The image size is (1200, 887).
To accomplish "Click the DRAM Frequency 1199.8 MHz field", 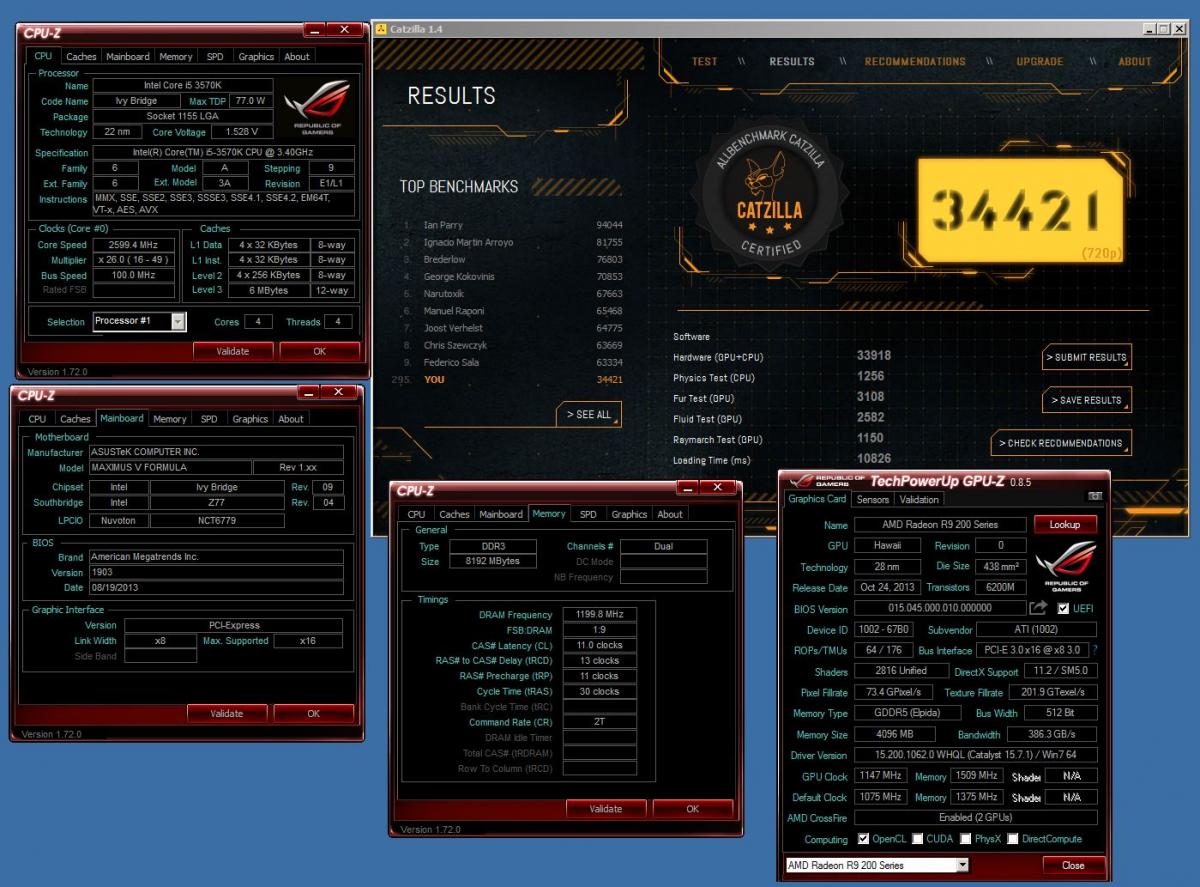I will [x=600, y=615].
